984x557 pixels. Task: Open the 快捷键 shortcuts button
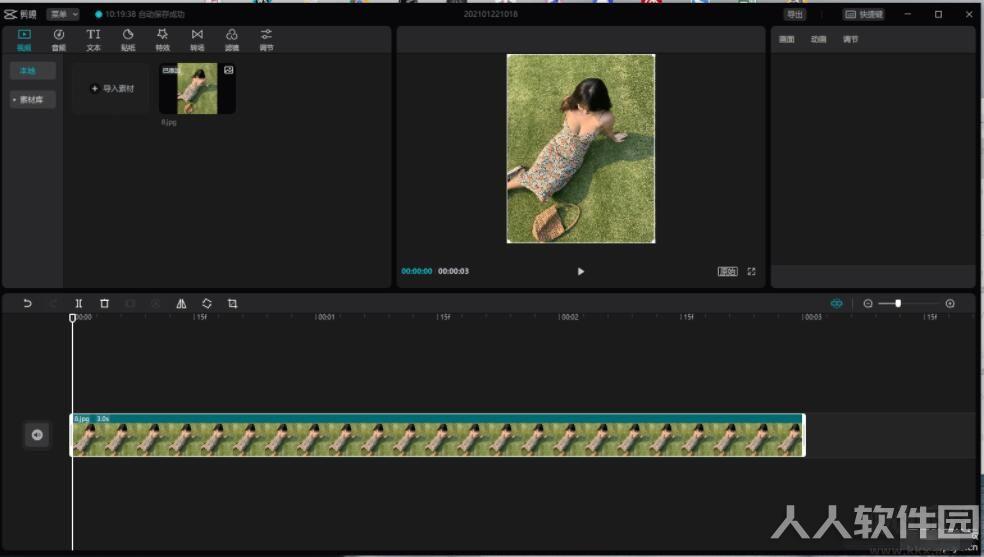(864, 14)
